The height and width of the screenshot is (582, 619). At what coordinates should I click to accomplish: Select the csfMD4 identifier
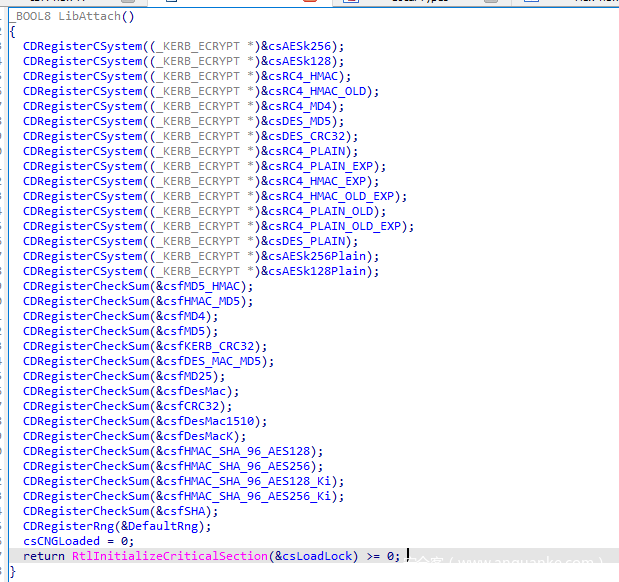[x=184, y=316]
